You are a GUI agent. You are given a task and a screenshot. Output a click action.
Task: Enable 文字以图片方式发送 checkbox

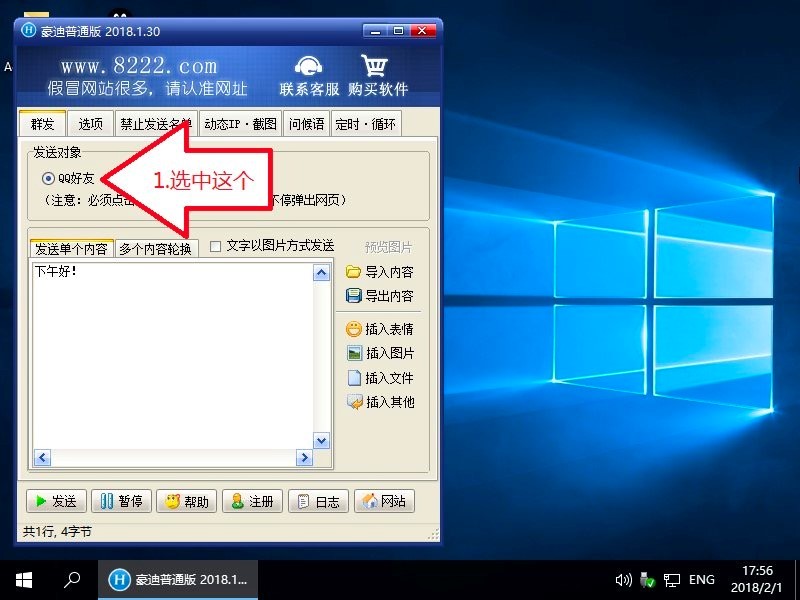pos(215,246)
